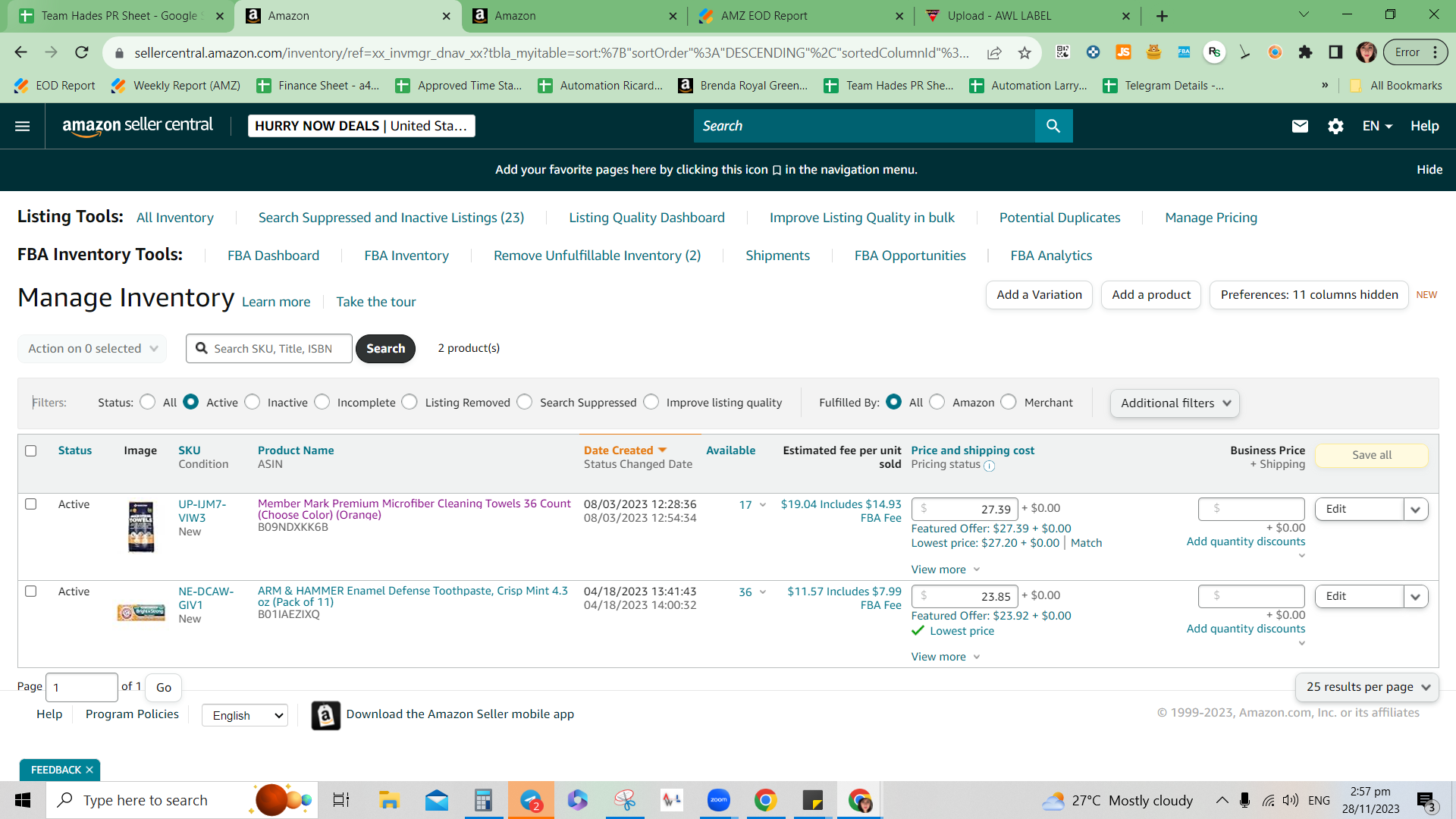
Task: Open the Listing Quality Dashboard
Action: point(647,218)
